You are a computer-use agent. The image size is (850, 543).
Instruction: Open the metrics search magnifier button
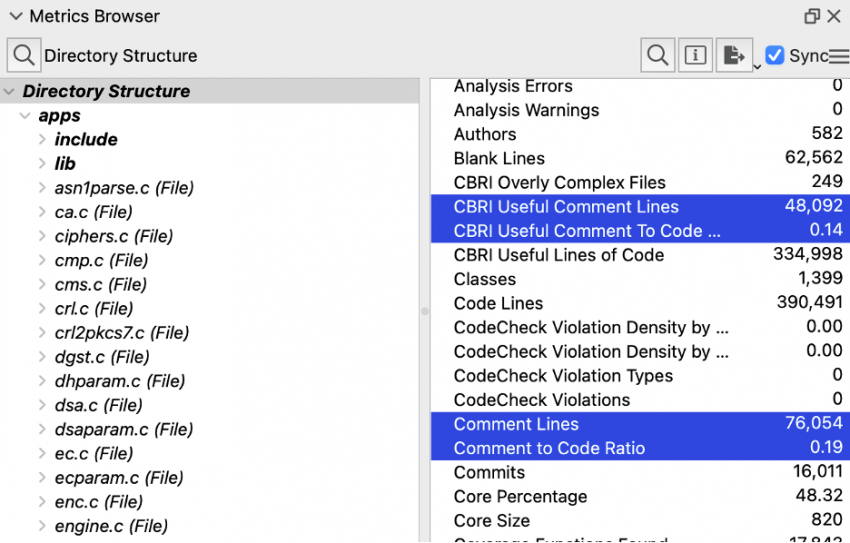coord(658,55)
